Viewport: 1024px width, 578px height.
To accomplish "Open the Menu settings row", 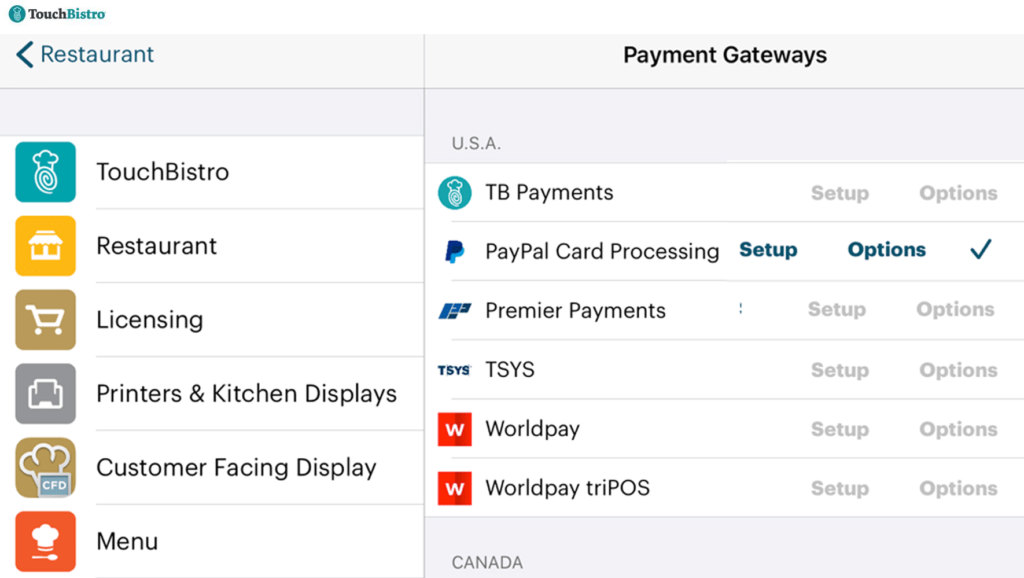I will pos(212,541).
